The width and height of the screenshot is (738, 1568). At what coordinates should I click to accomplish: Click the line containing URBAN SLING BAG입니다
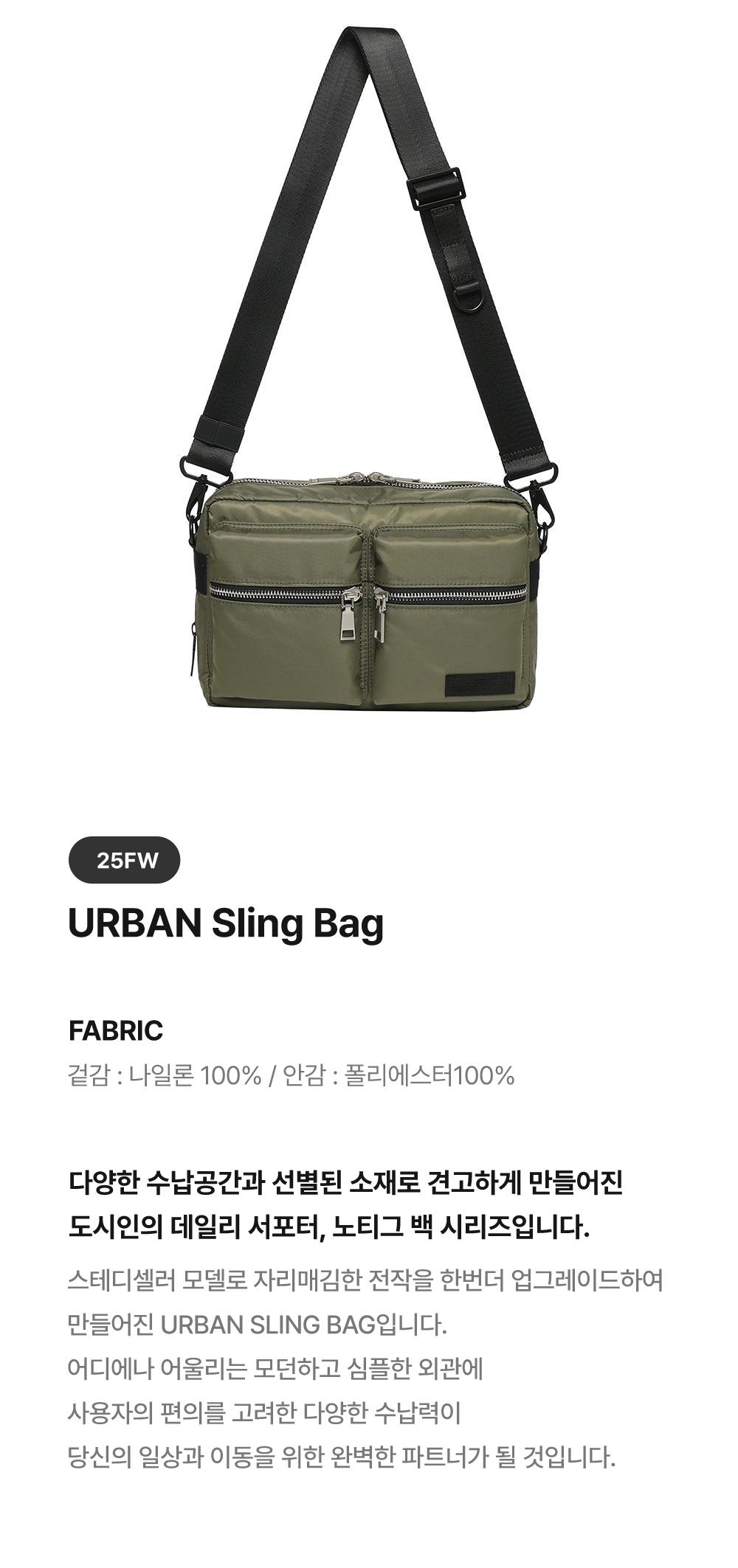tap(258, 1325)
